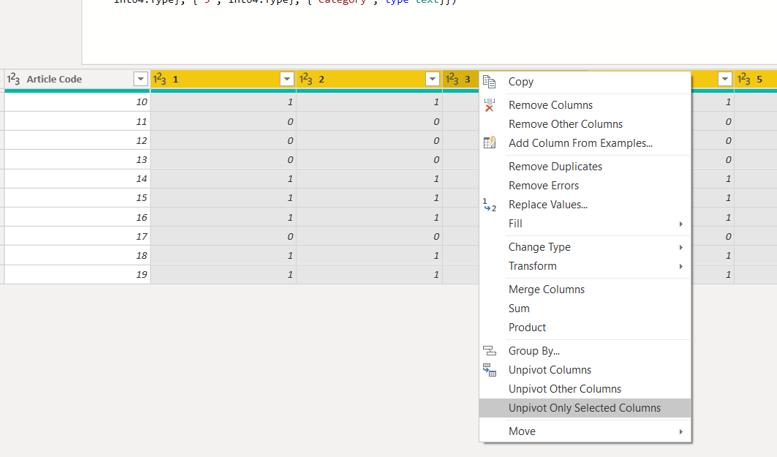Click Article Code cell with value 14
The width and height of the screenshot is (777, 457).
[77, 179]
